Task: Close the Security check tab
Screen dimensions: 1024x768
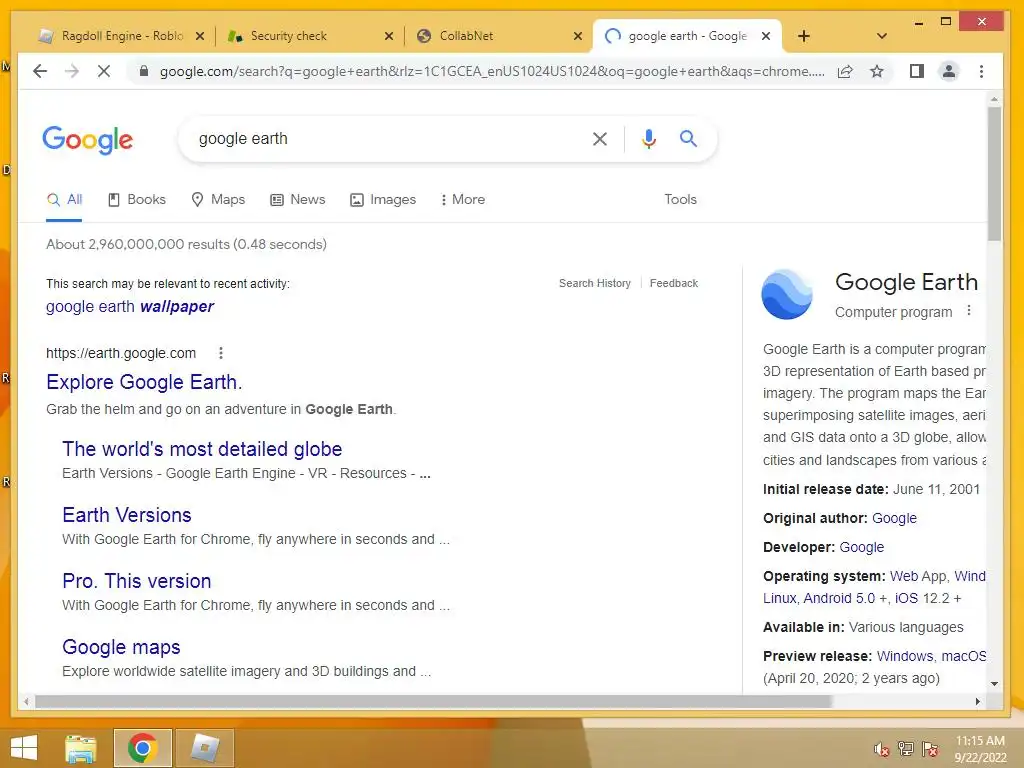Action: click(389, 36)
